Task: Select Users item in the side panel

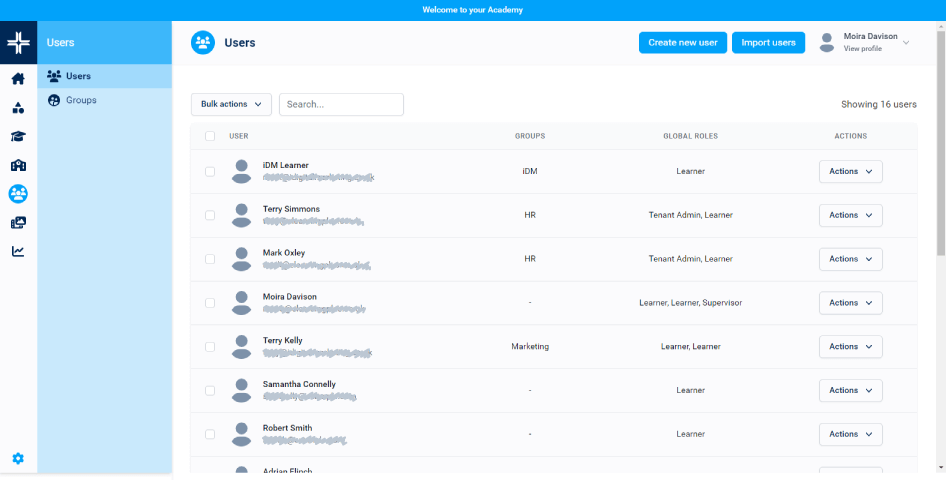Action: click(78, 76)
